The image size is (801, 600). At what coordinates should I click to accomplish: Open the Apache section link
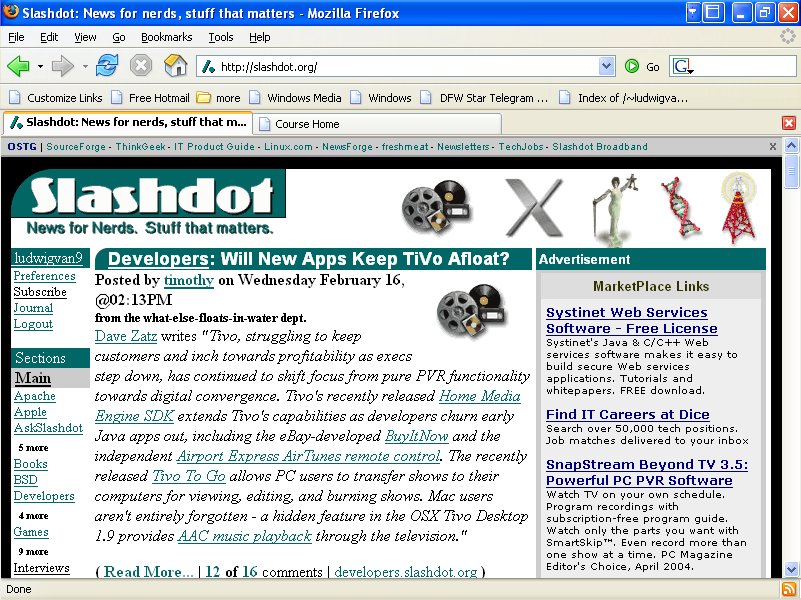(x=35, y=396)
